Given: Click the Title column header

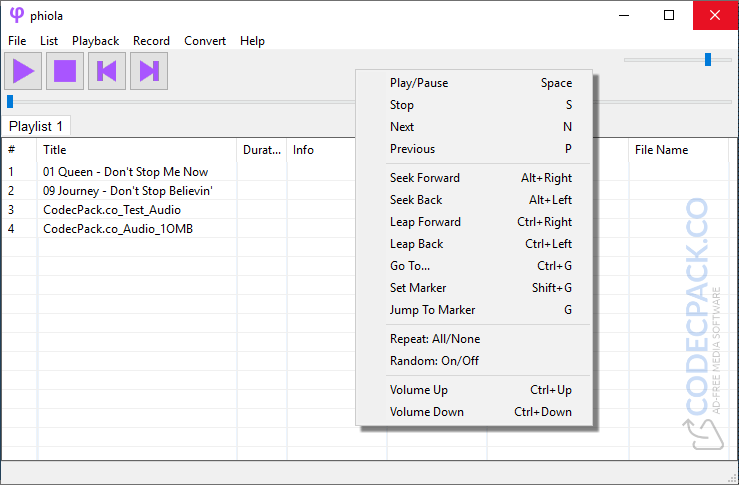Looking at the screenshot, I should pos(137,150).
